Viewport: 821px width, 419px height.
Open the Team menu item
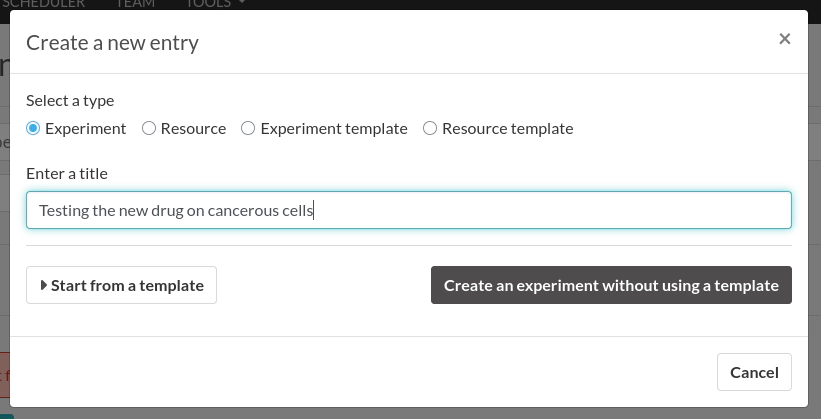coord(135,4)
